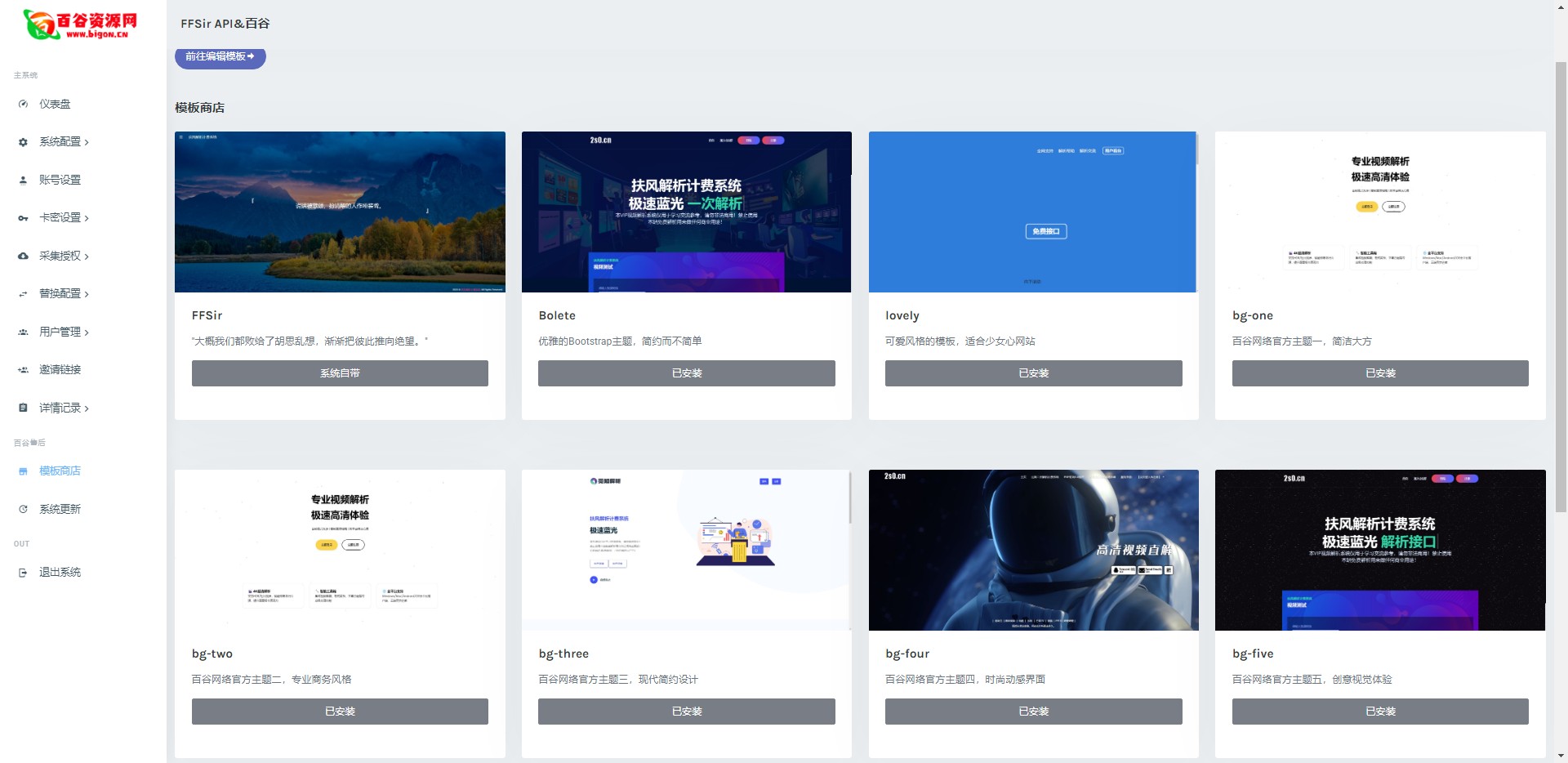
Task: Open the 系统更新 system update icon
Action: [23, 508]
